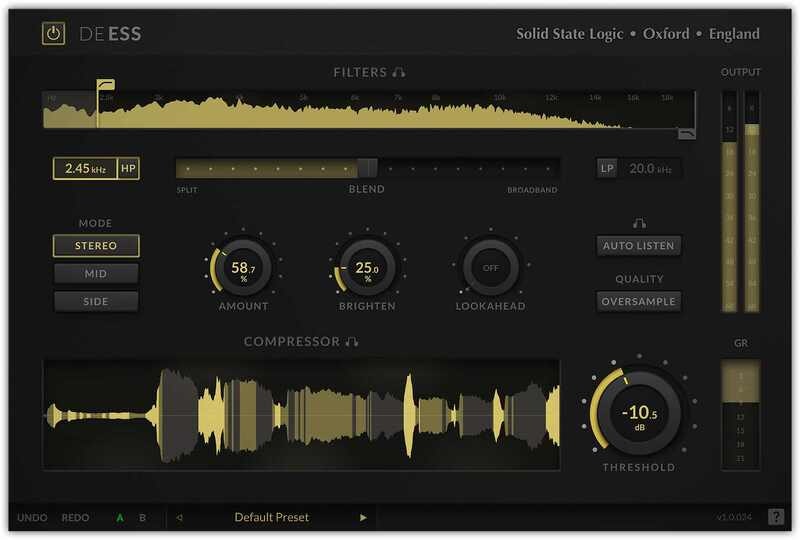Click the high-pass filter flag marker
800x540 pixels.
click(104, 86)
